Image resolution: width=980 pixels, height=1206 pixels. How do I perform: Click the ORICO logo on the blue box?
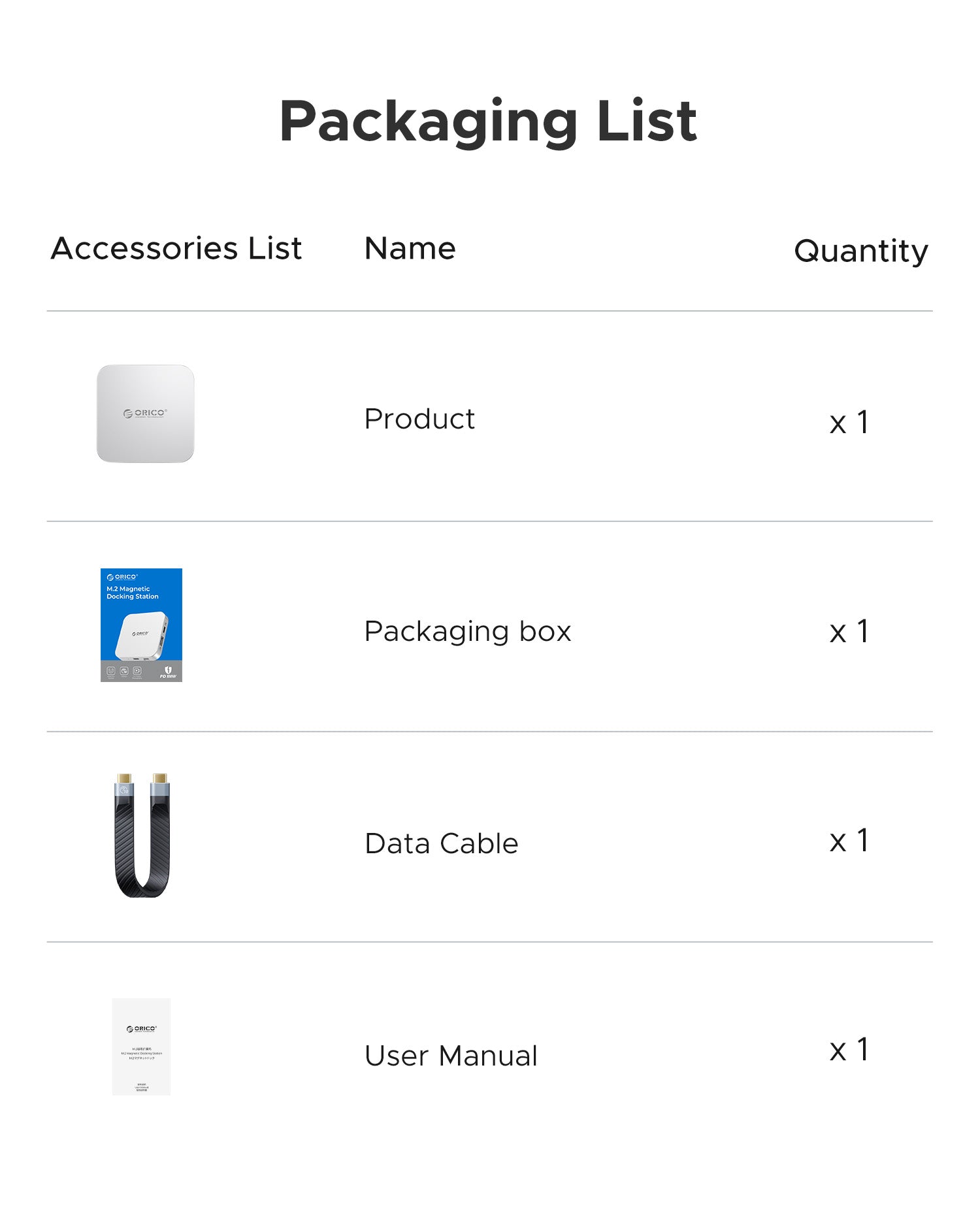point(122,577)
